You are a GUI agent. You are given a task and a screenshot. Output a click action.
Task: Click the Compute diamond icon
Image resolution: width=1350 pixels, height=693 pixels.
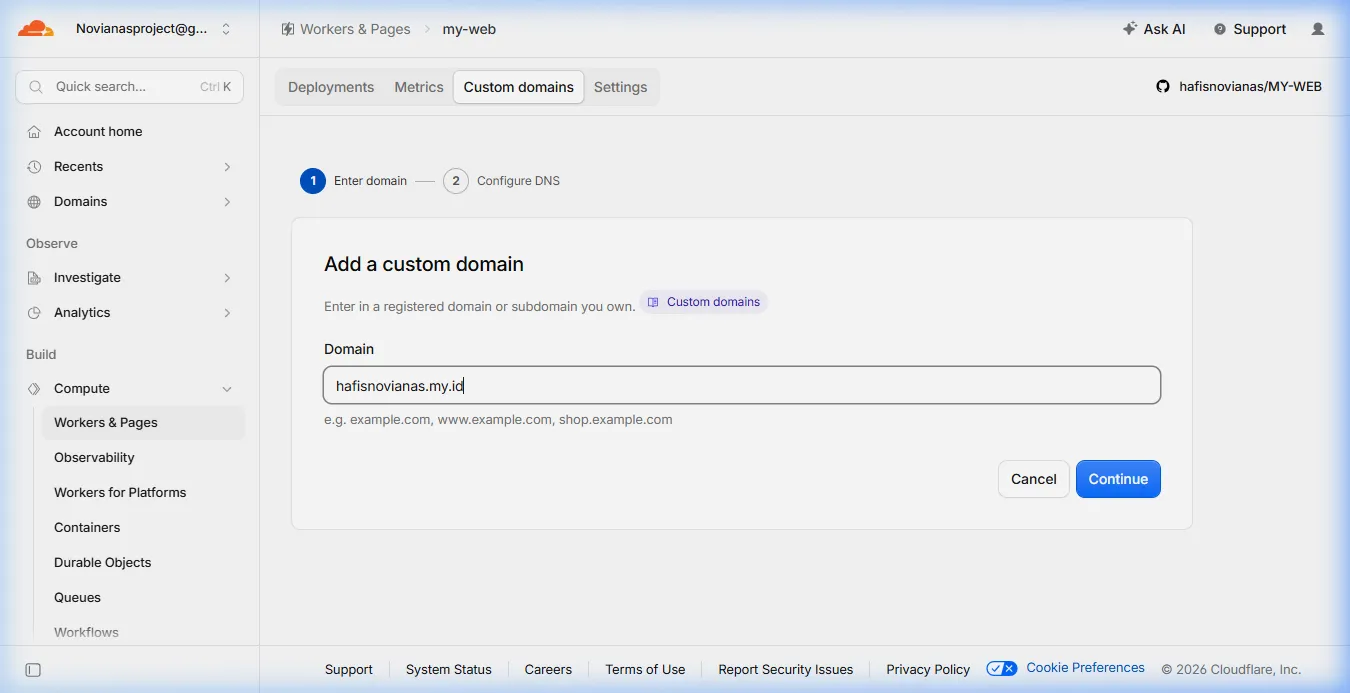pyautogui.click(x=34, y=388)
